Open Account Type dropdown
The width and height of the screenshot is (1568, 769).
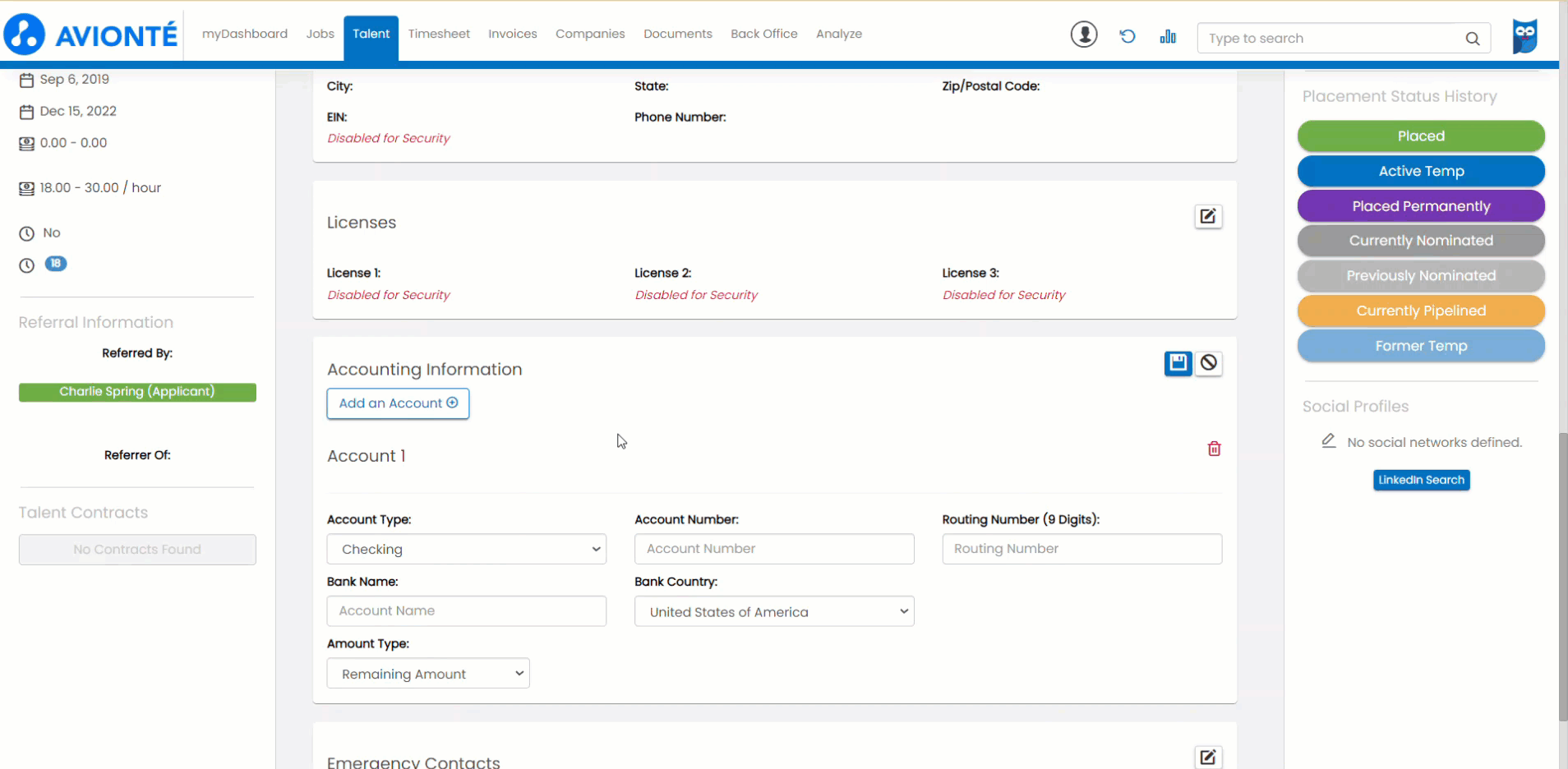467,549
